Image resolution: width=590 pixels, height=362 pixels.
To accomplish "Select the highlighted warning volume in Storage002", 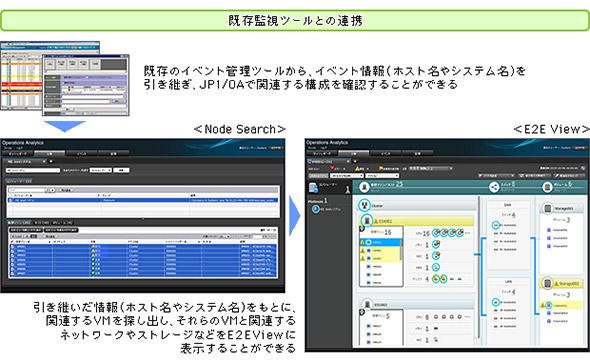I will click(549, 305).
